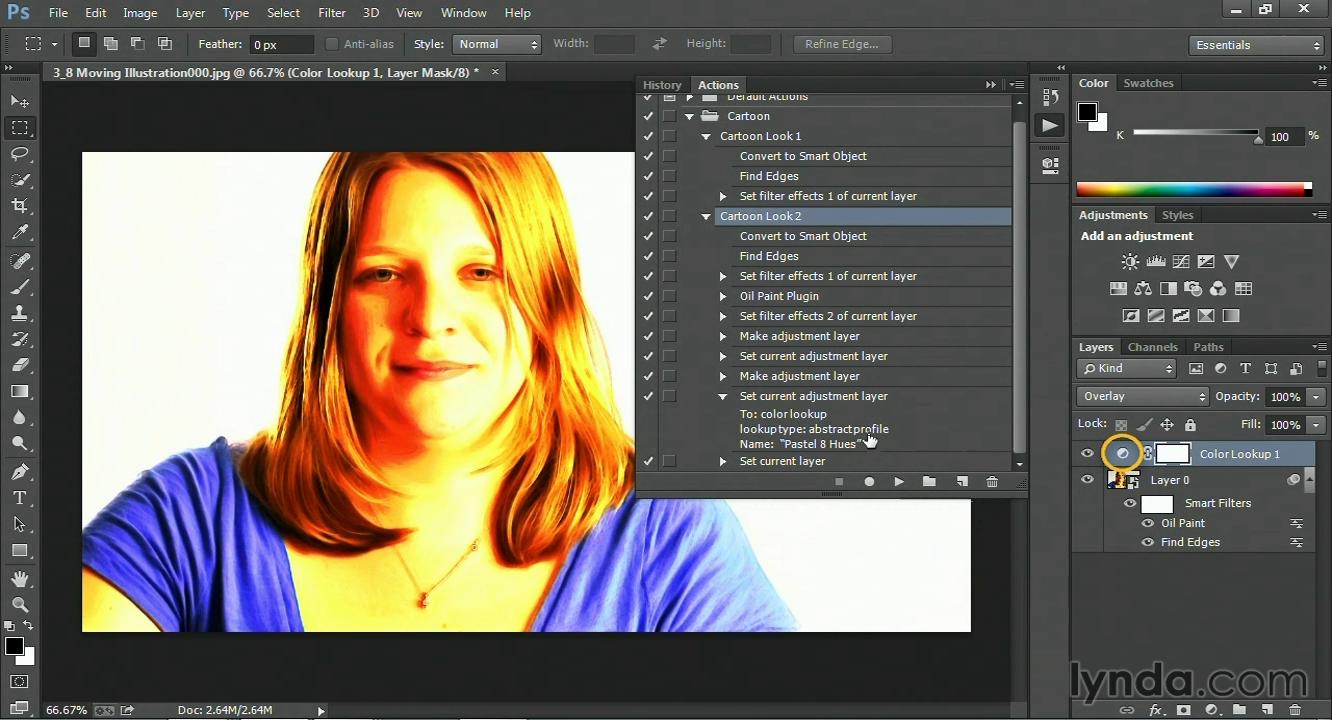Select the Lasso tool
Image resolution: width=1332 pixels, height=720 pixels.
(x=20, y=154)
